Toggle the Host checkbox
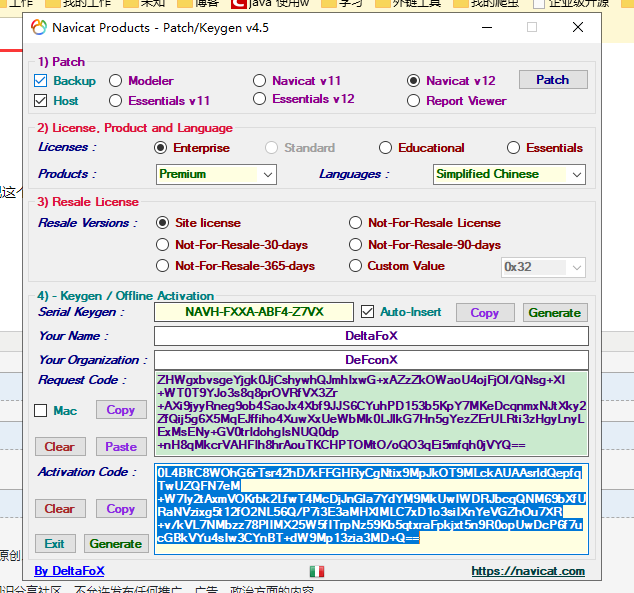634x593 pixels. (x=40, y=100)
